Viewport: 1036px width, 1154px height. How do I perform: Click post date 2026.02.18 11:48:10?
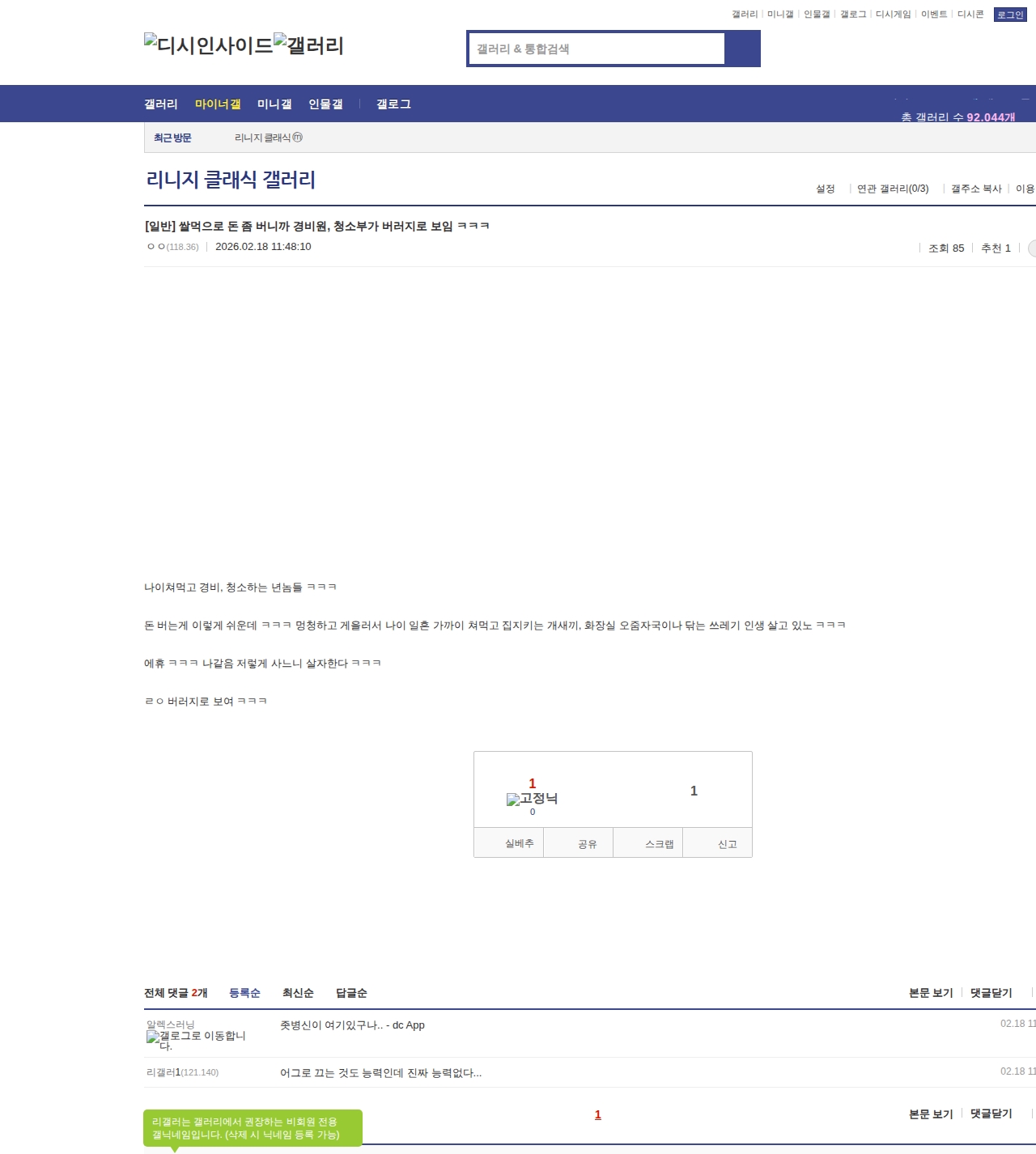(x=263, y=247)
